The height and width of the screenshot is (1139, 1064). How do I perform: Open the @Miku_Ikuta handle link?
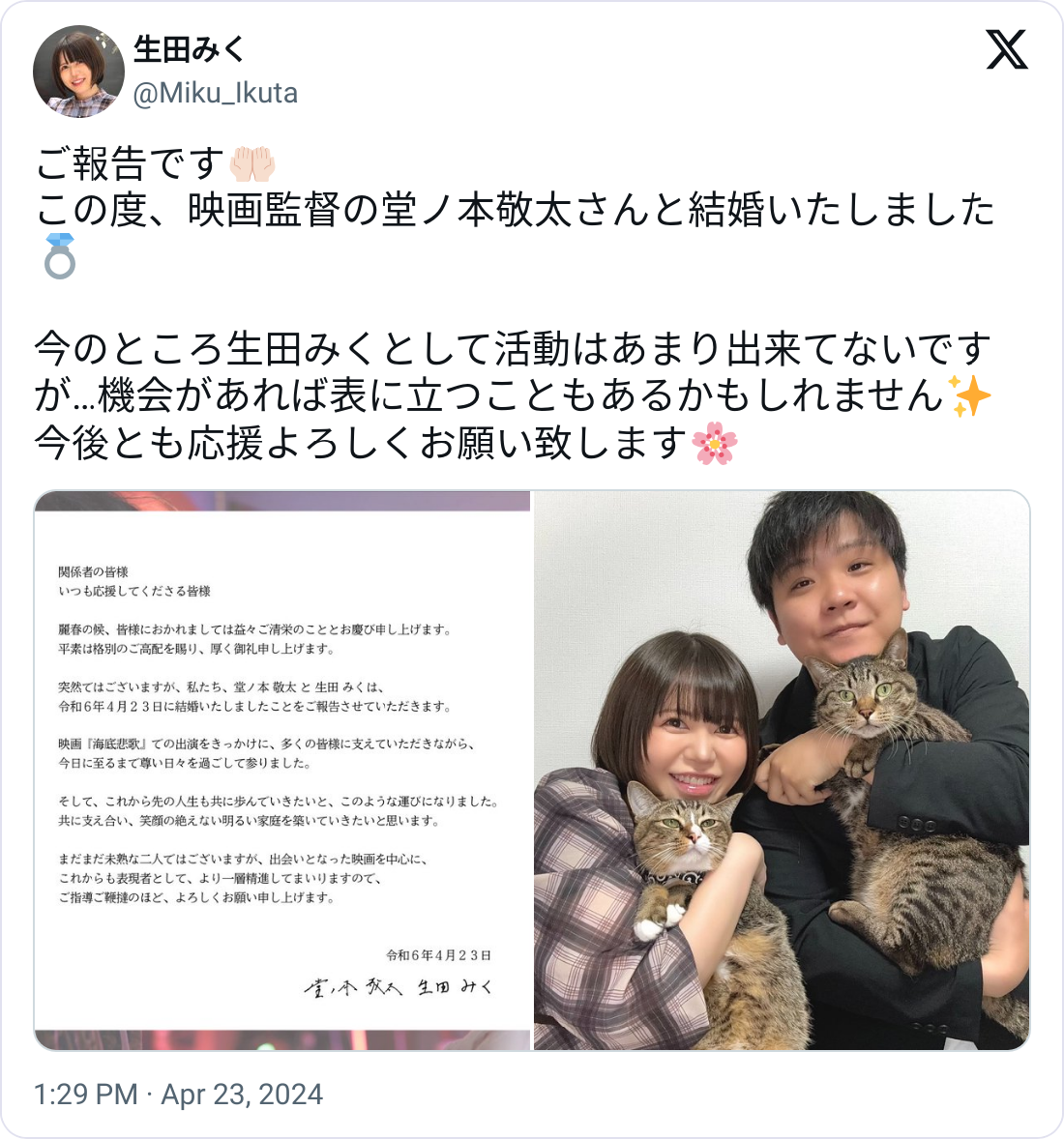pyautogui.click(x=215, y=93)
